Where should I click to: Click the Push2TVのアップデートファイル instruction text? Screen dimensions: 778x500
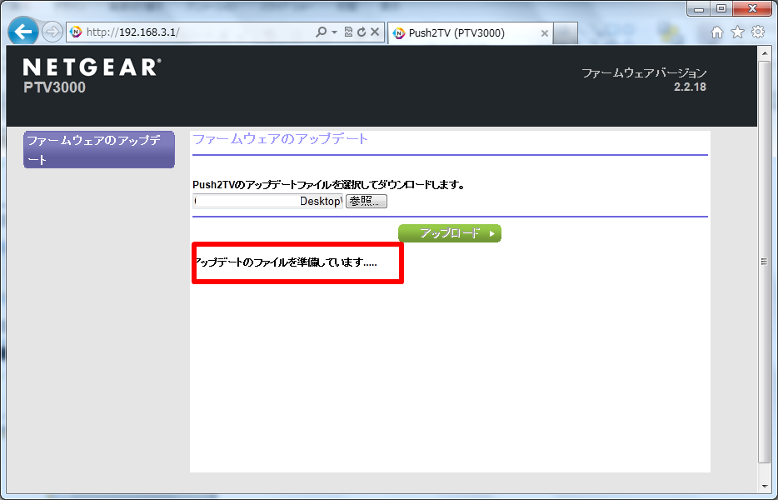point(328,185)
